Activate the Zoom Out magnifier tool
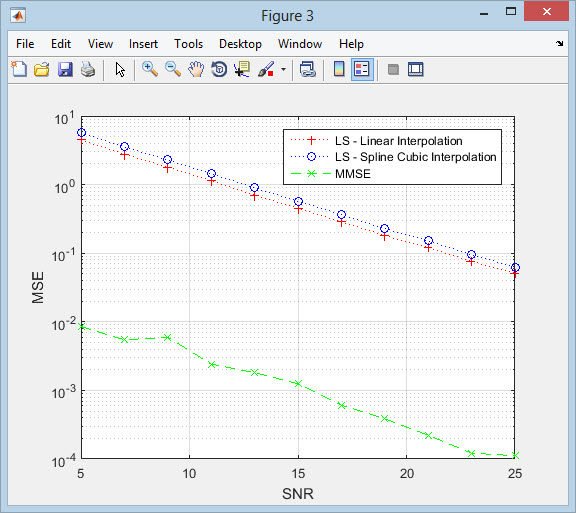 (173, 69)
